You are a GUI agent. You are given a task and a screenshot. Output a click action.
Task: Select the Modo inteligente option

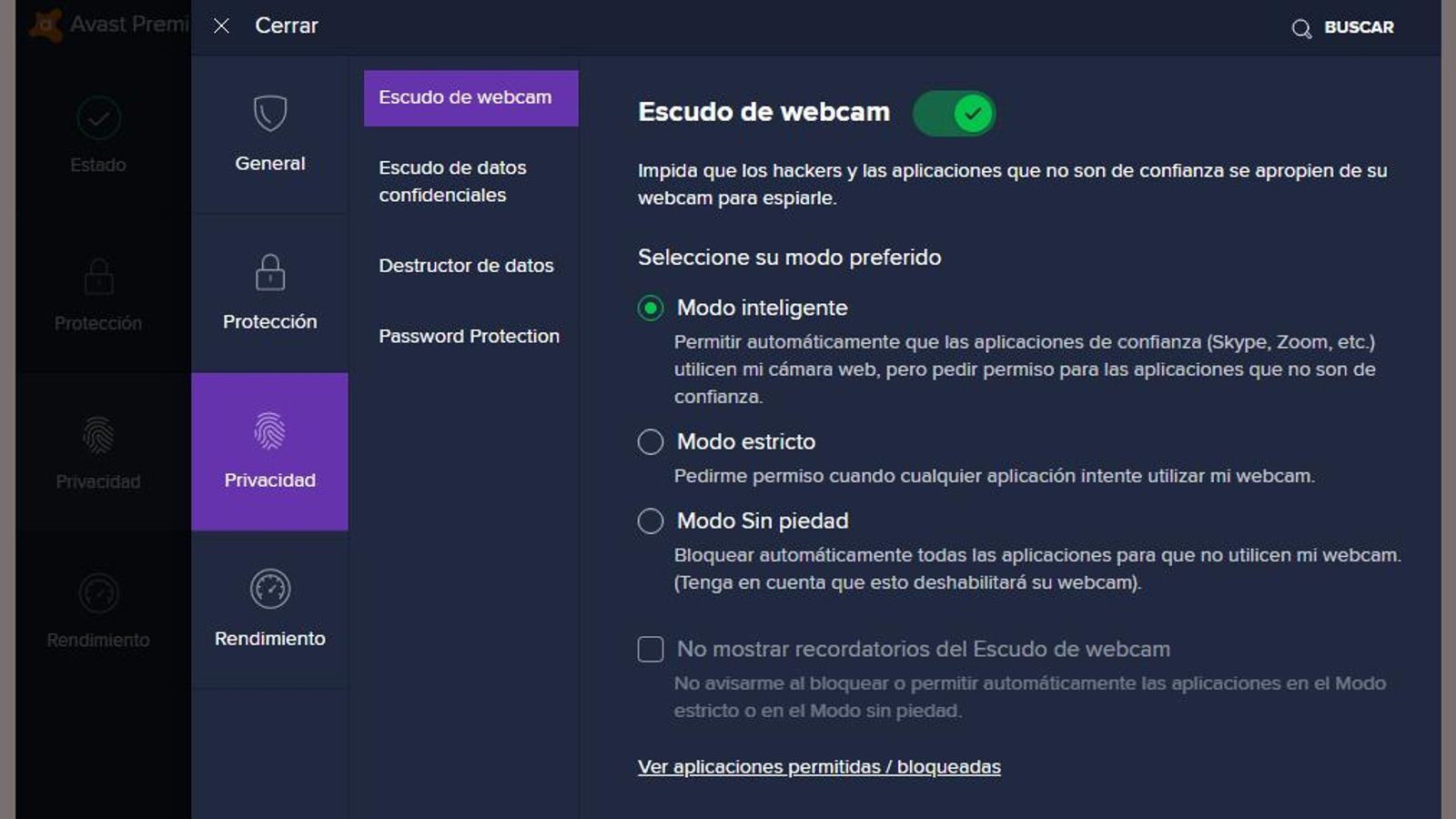click(x=650, y=308)
